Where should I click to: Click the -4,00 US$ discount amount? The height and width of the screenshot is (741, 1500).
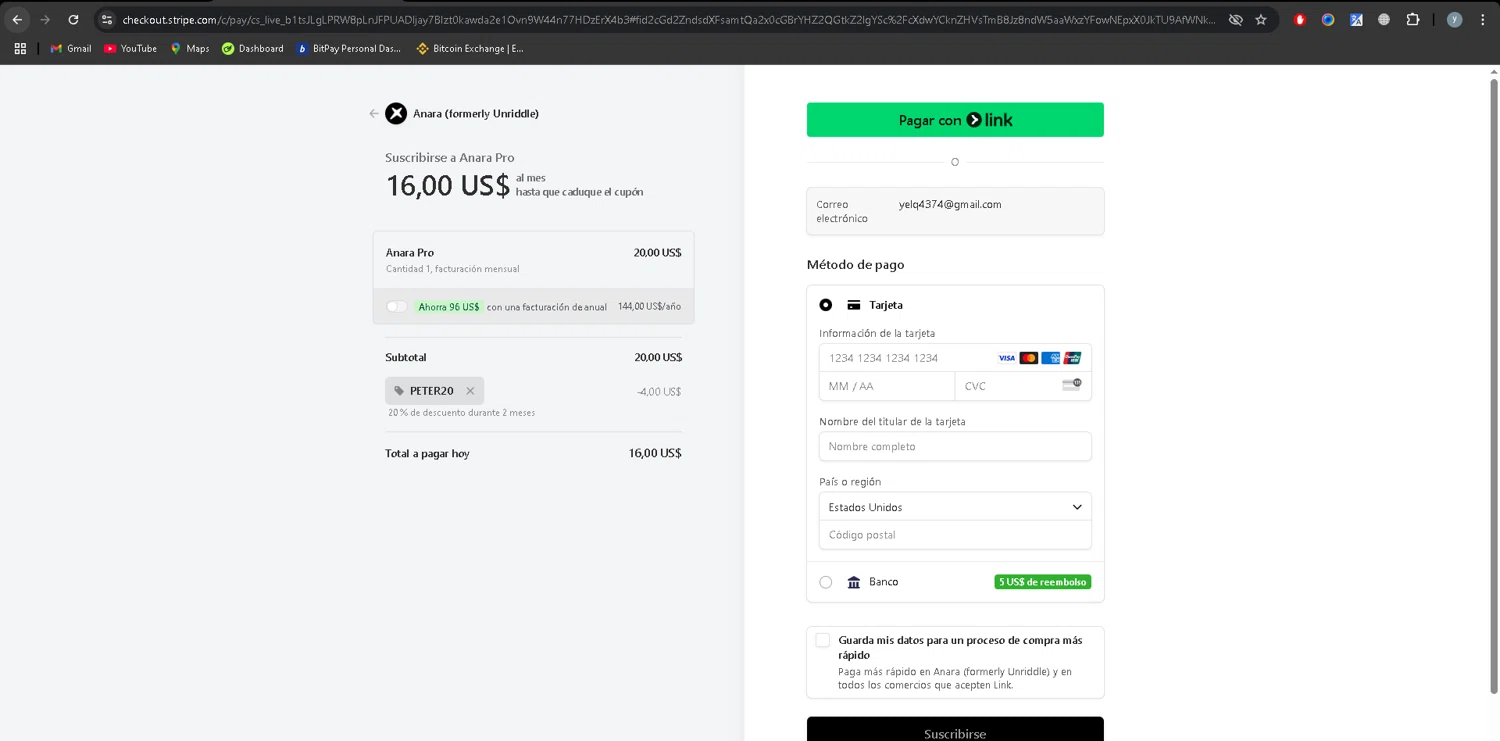click(659, 392)
